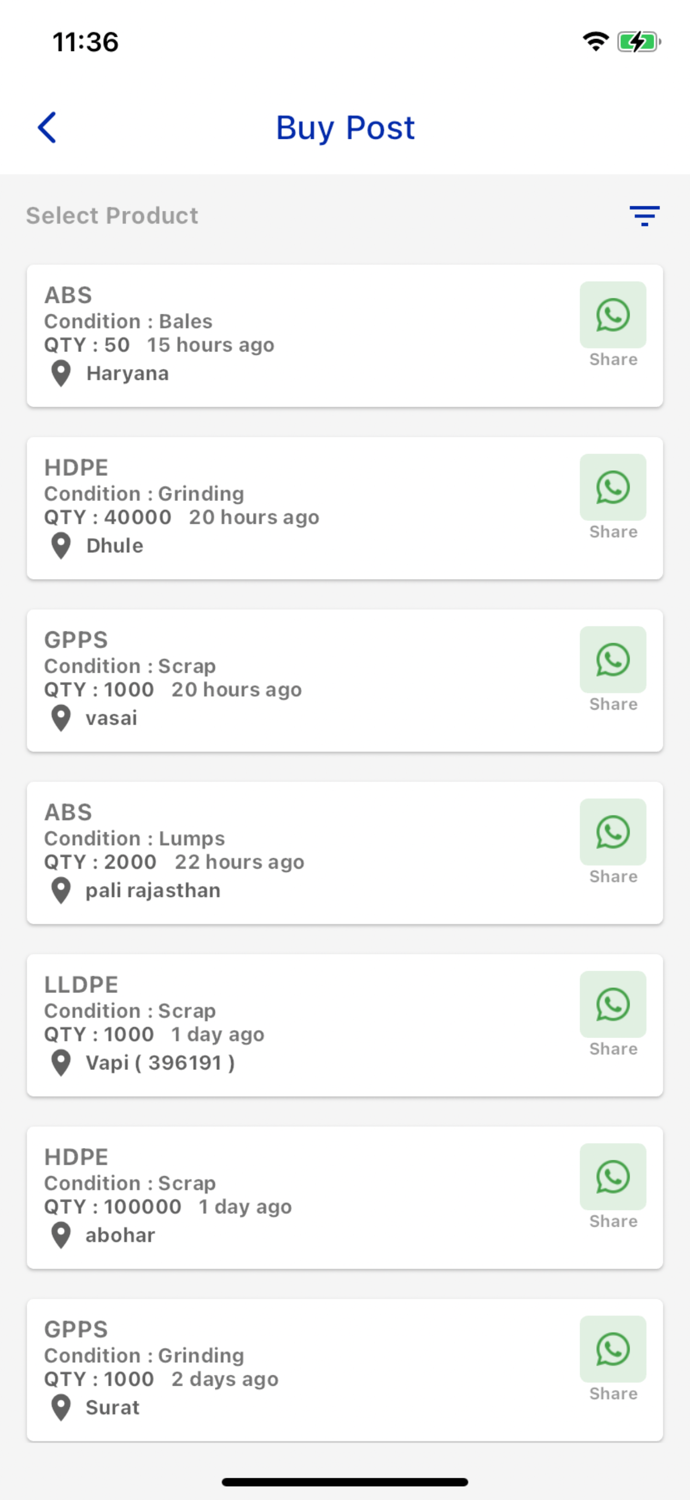The image size is (690, 1500).
Task: Click the Haryana location pin icon
Action: (60, 373)
